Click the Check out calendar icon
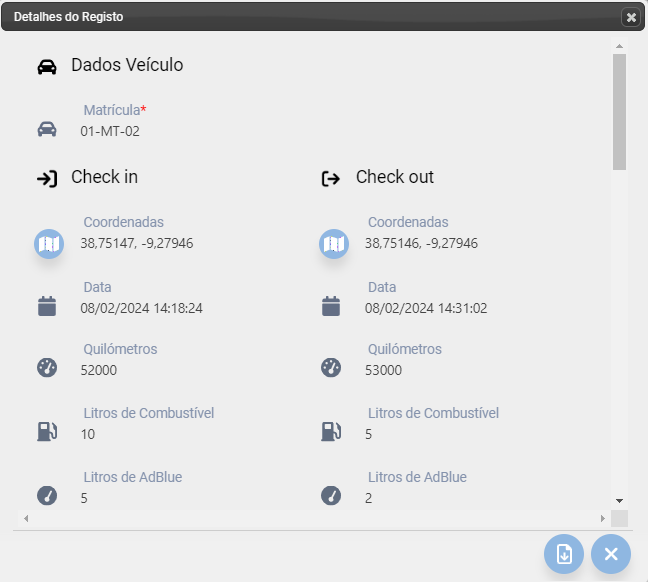The height and width of the screenshot is (582, 648). click(331, 306)
